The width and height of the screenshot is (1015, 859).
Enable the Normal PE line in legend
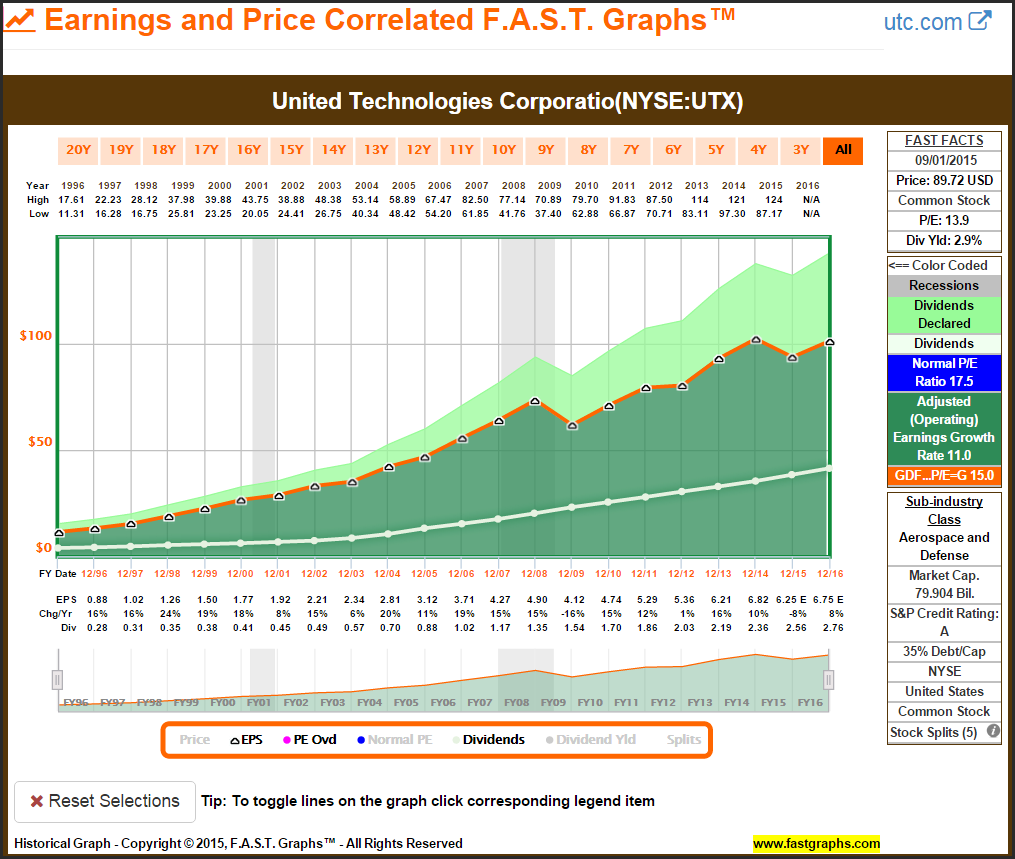[394, 740]
